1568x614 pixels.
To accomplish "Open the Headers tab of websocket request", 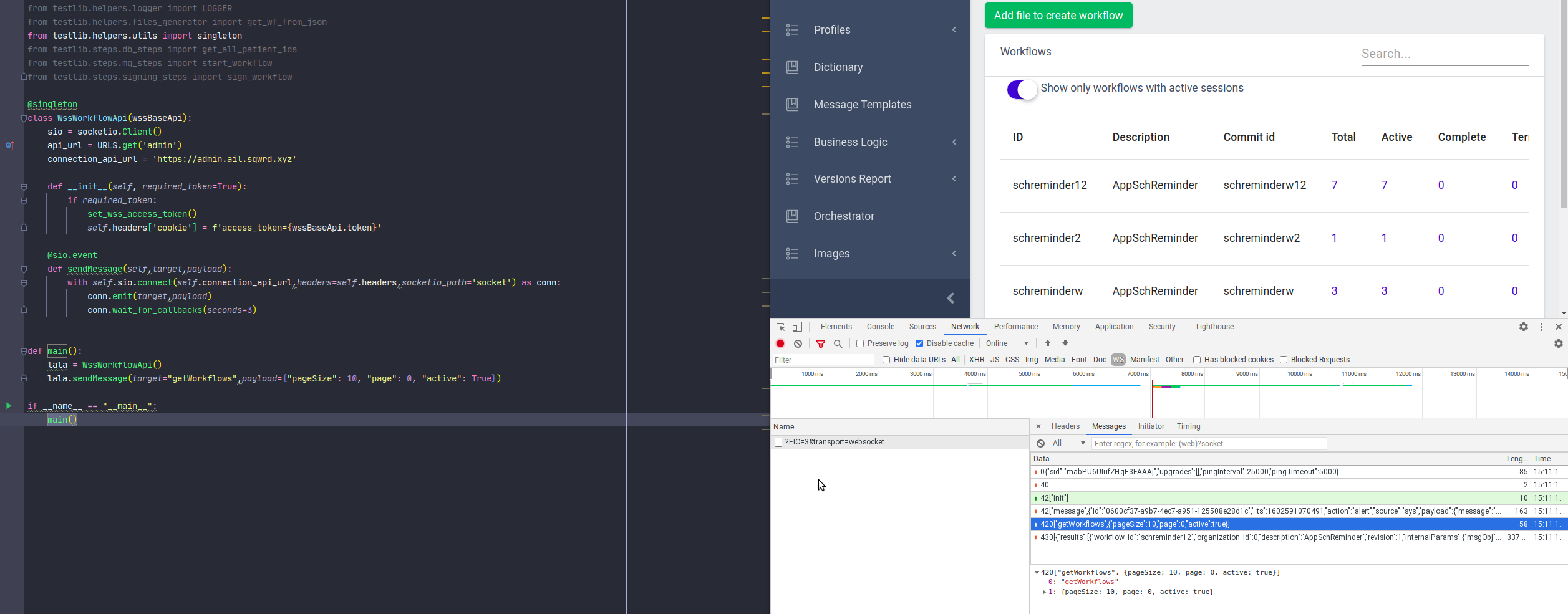I will pos(1065,426).
